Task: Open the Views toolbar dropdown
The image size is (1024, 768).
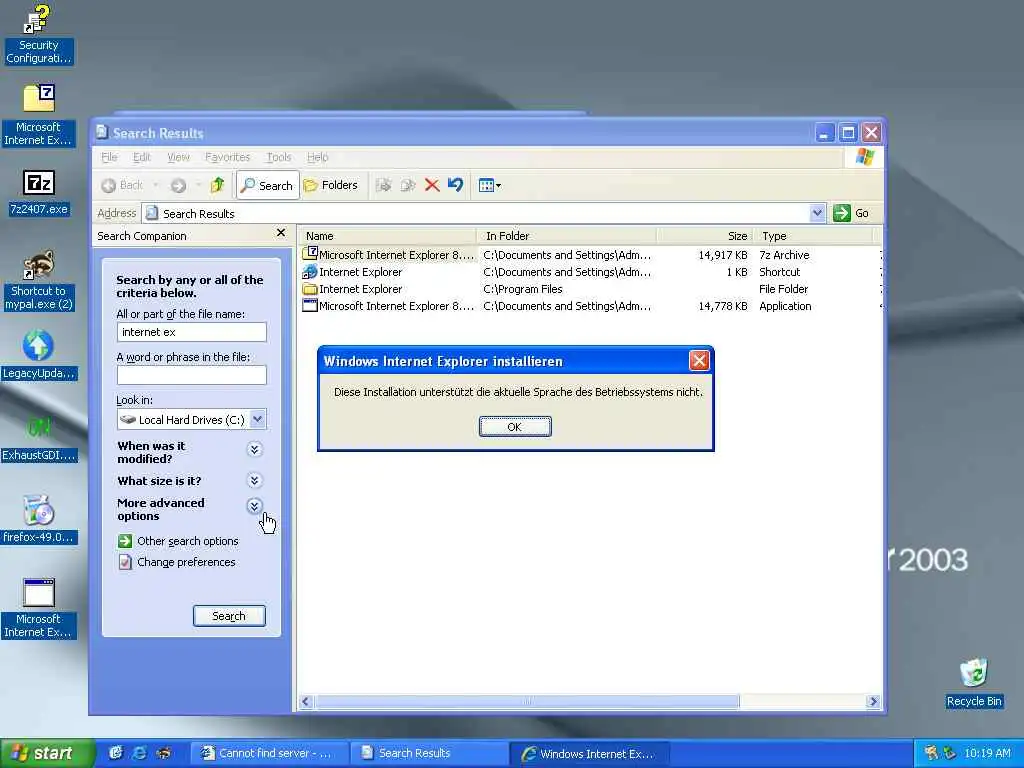Action: click(x=490, y=185)
